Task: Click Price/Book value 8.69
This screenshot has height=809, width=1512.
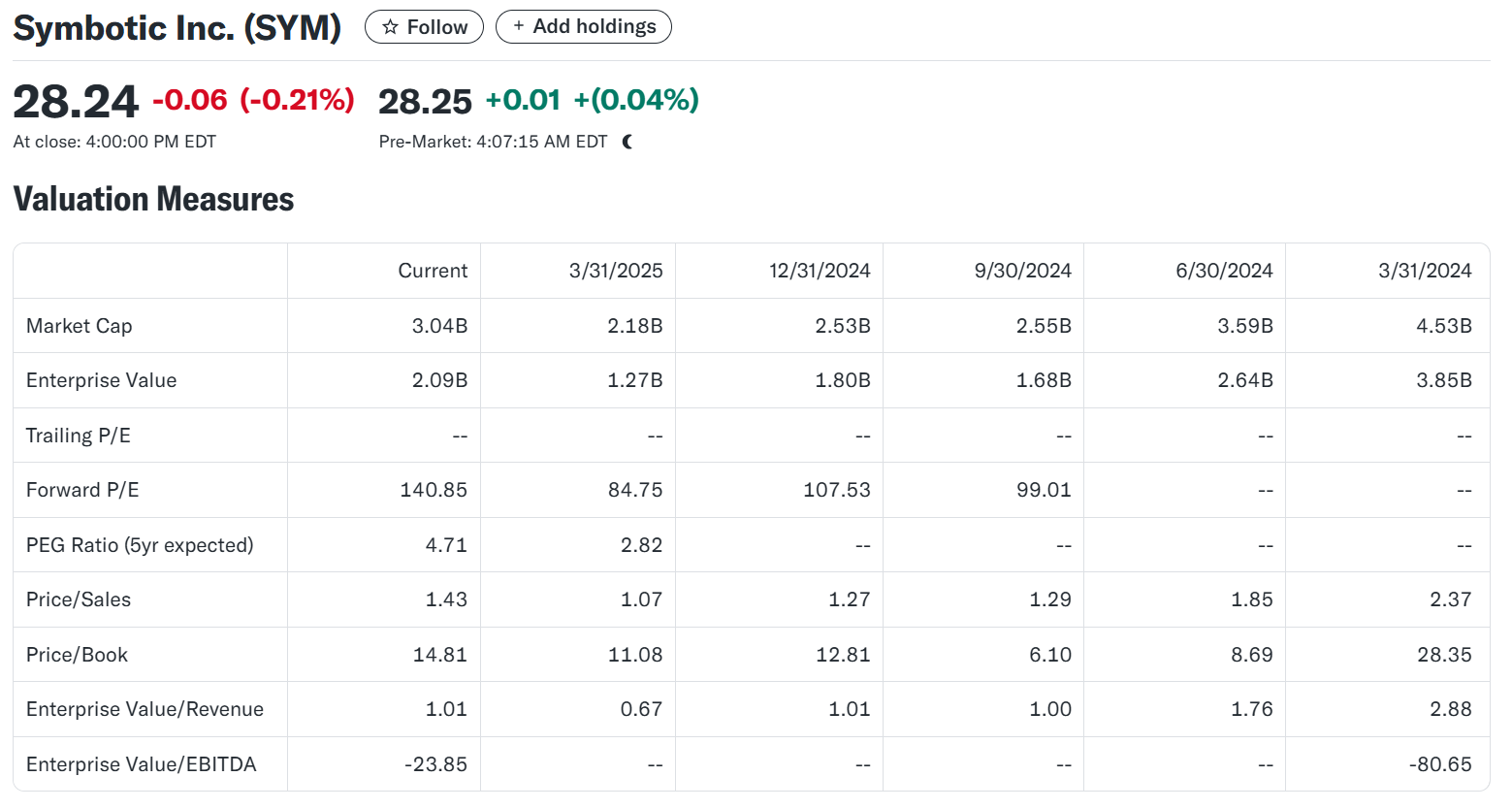Action: pos(1252,655)
